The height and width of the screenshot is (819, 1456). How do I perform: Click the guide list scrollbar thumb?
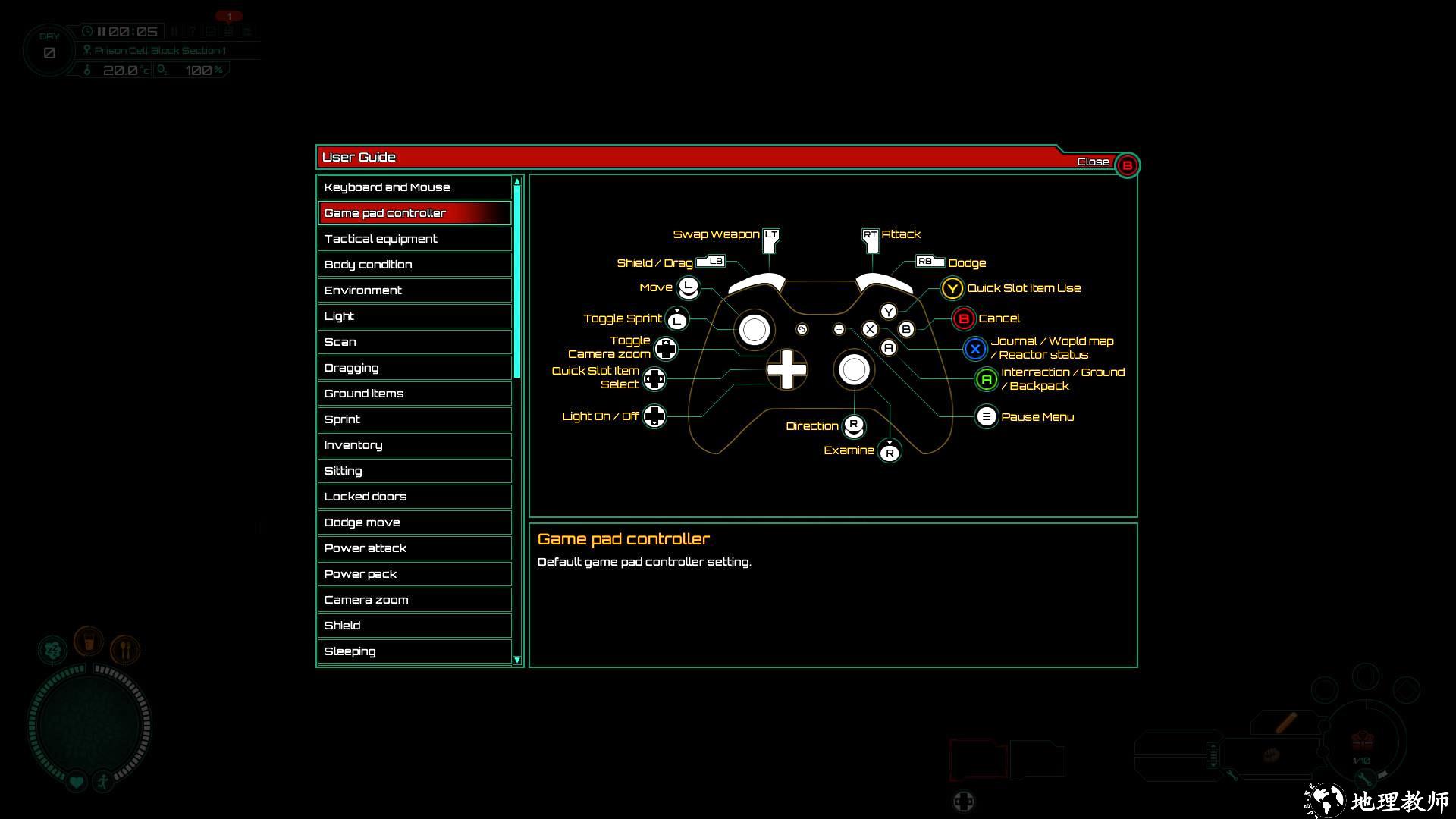point(517,281)
